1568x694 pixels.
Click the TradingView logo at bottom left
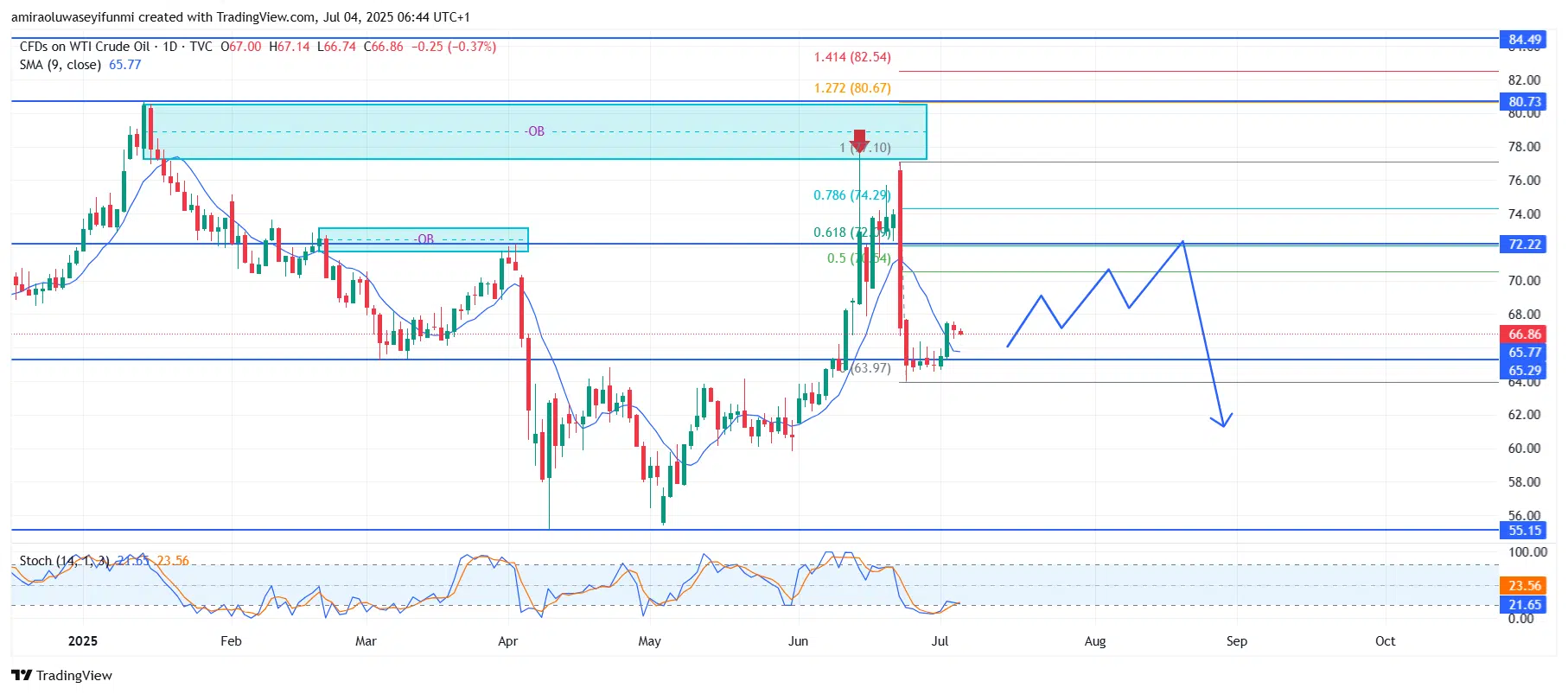[61, 675]
